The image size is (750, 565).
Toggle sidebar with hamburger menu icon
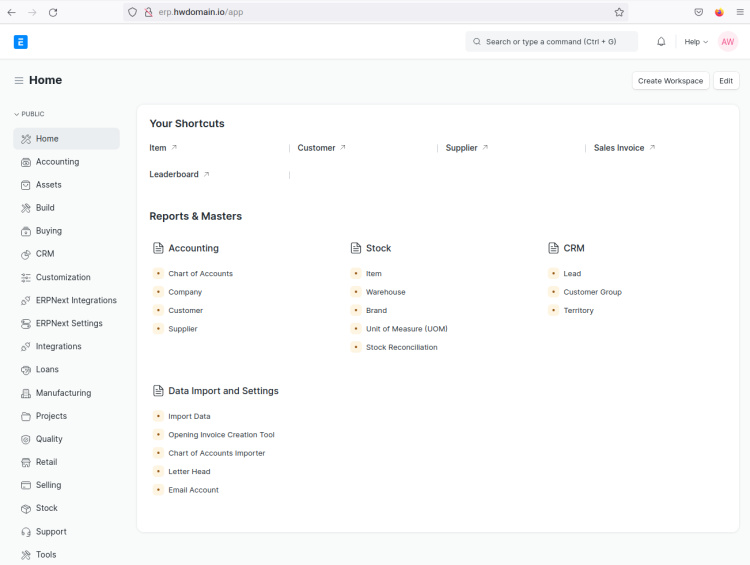19,80
